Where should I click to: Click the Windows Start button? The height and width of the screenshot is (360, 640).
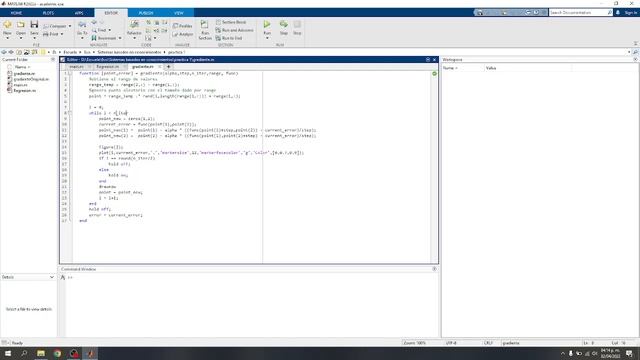(8, 353)
